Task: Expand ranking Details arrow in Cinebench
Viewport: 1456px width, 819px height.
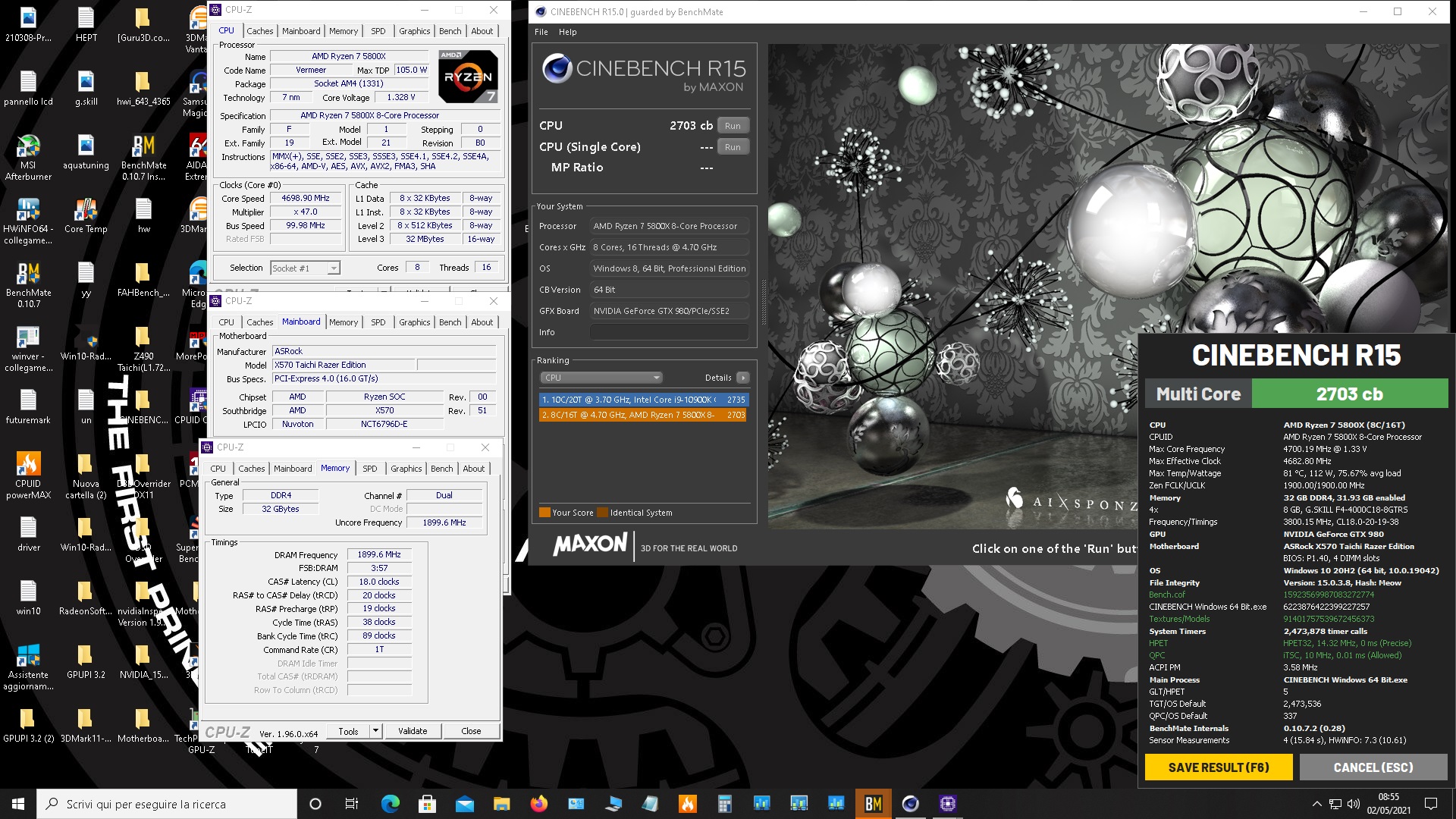Action: click(x=743, y=378)
